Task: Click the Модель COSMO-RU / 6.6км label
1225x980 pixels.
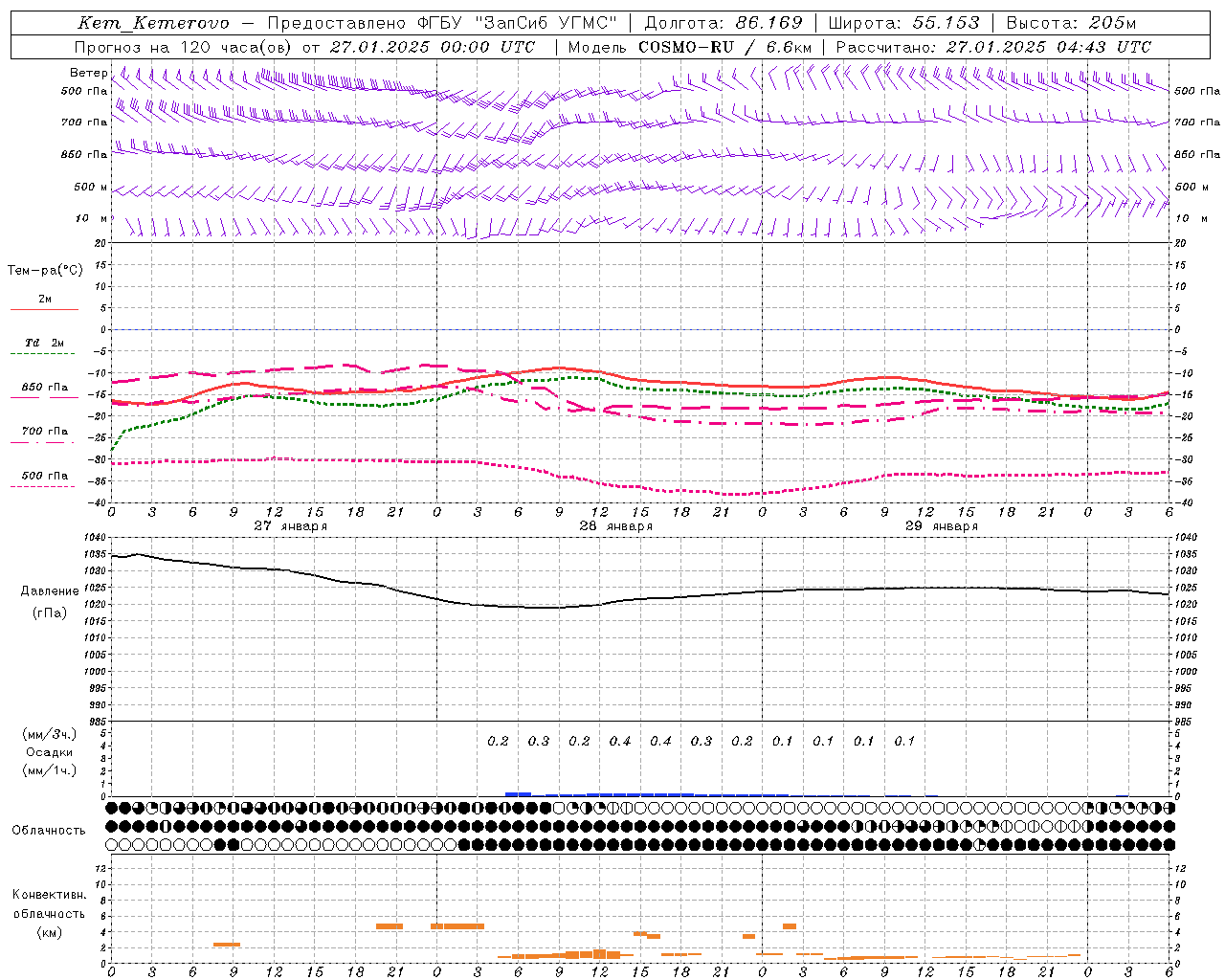Action: [689, 47]
